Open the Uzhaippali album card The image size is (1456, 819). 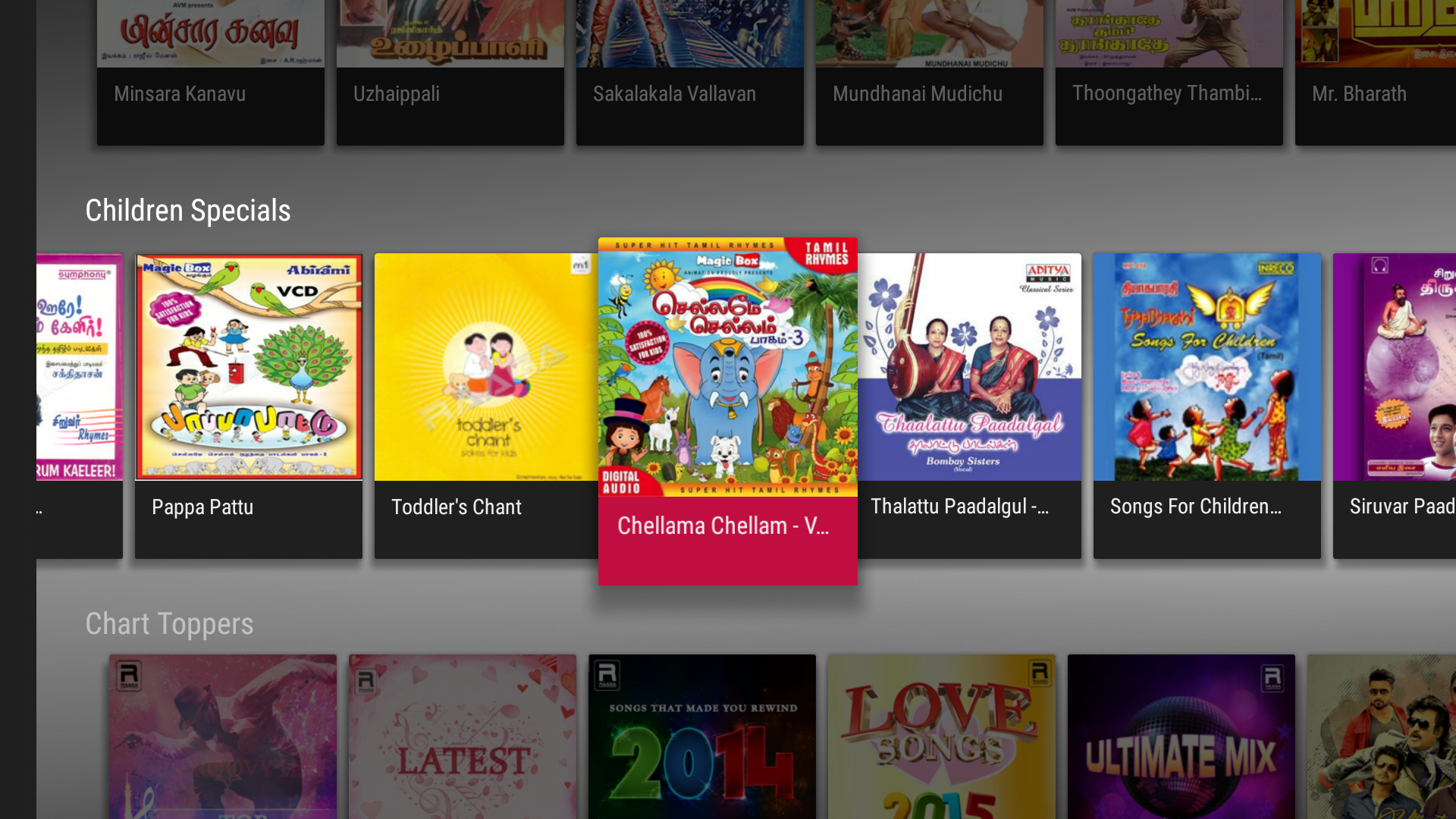coord(450,73)
